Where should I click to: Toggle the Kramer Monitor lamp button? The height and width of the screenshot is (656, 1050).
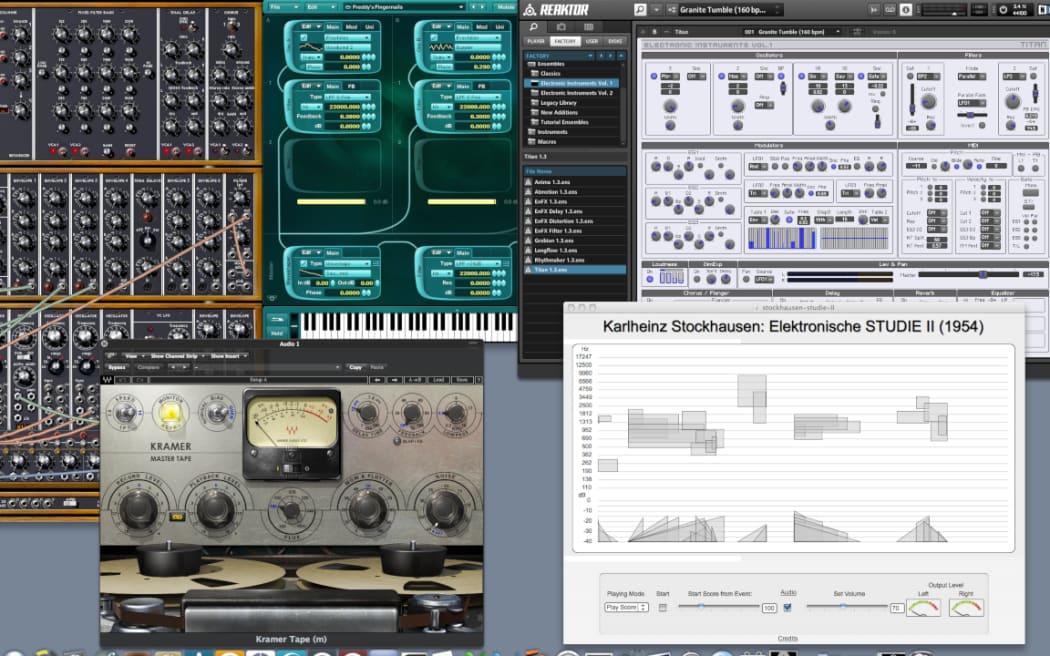171,413
